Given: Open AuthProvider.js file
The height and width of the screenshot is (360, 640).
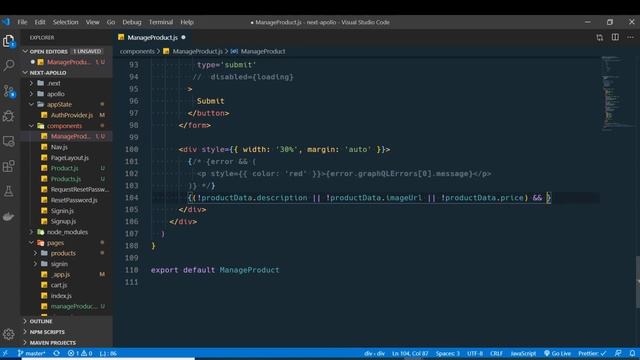Looking at the screenshot, I should point(71,115).
